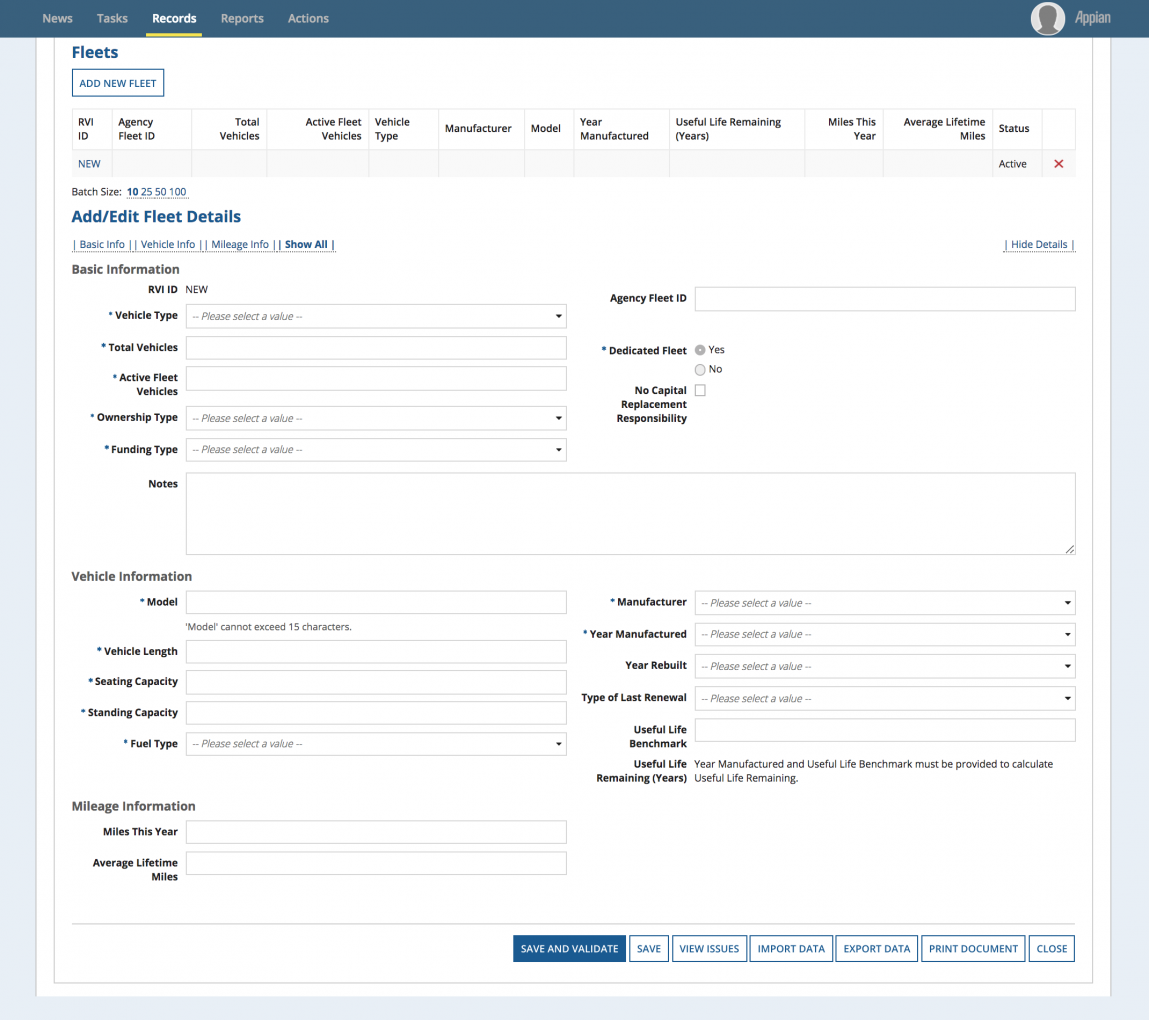Focus the Standing Capacity field
The image size is (1149, 1020).
(376, 713)
